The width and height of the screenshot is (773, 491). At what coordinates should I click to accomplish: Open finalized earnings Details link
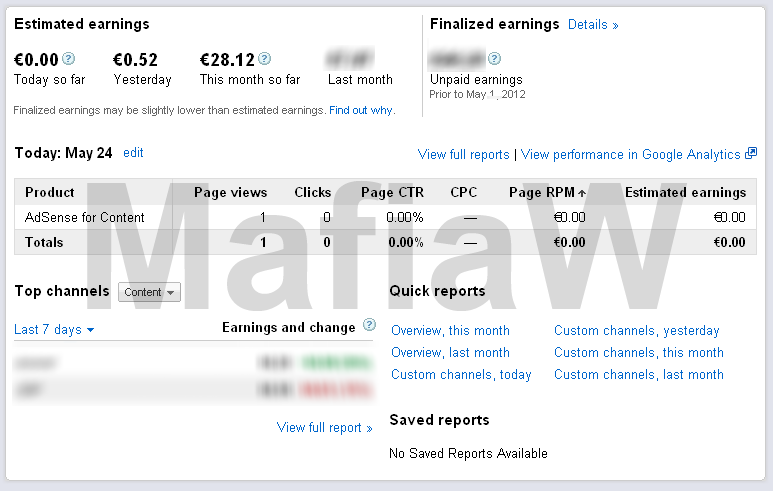[x=593, y=25]
